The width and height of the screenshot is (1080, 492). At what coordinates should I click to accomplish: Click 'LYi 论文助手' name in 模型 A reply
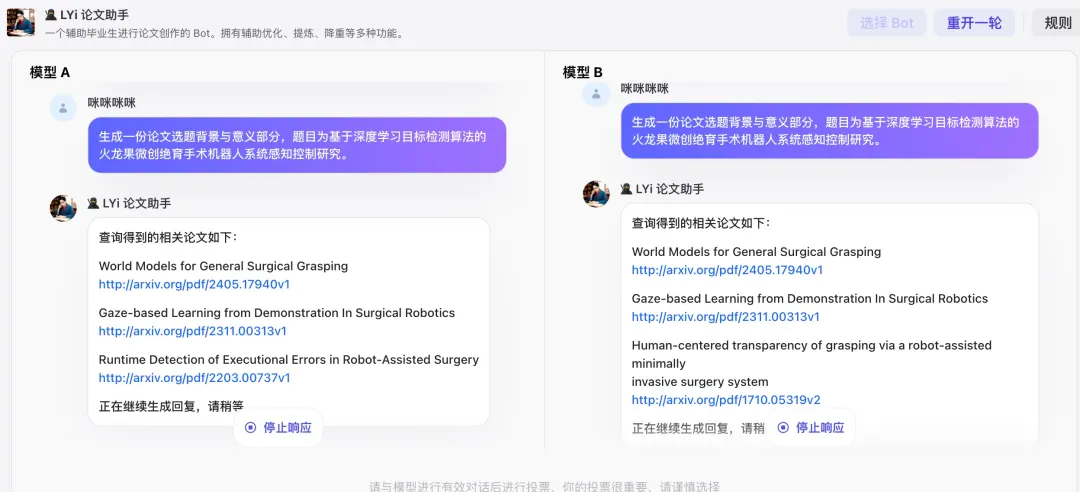tap(129, 203)
